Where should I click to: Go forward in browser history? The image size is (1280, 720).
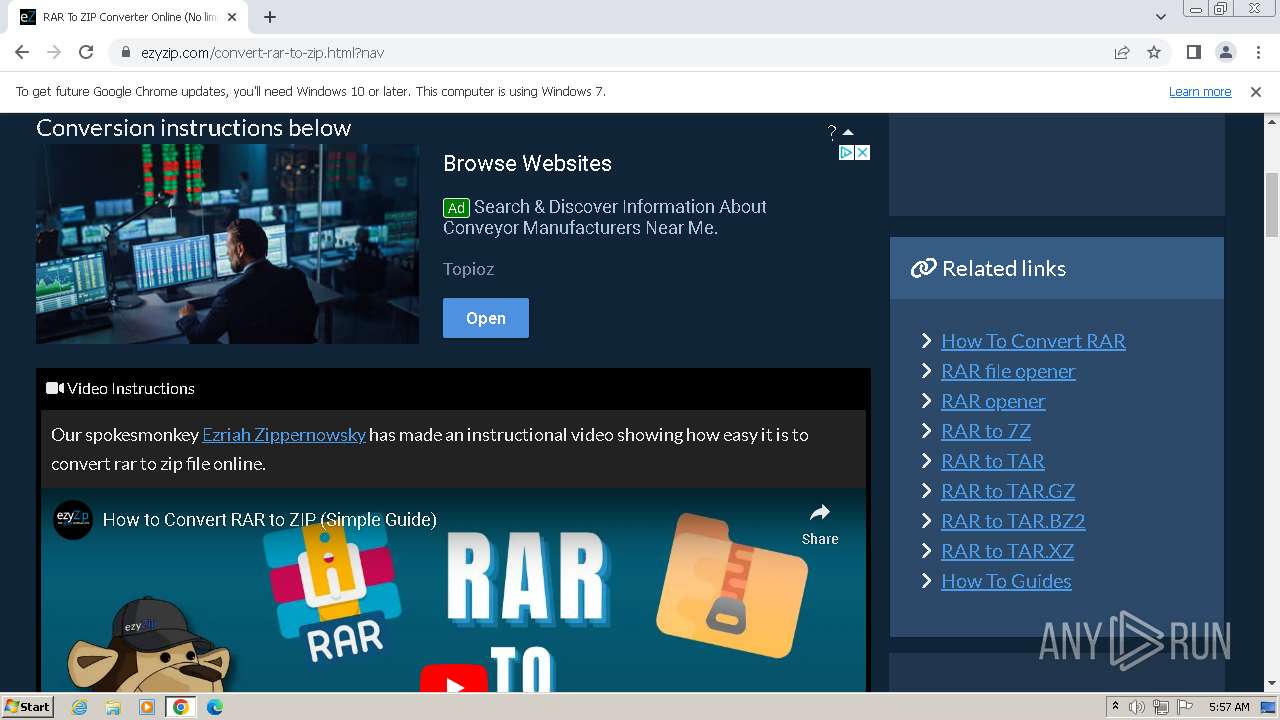pos(54,52)
